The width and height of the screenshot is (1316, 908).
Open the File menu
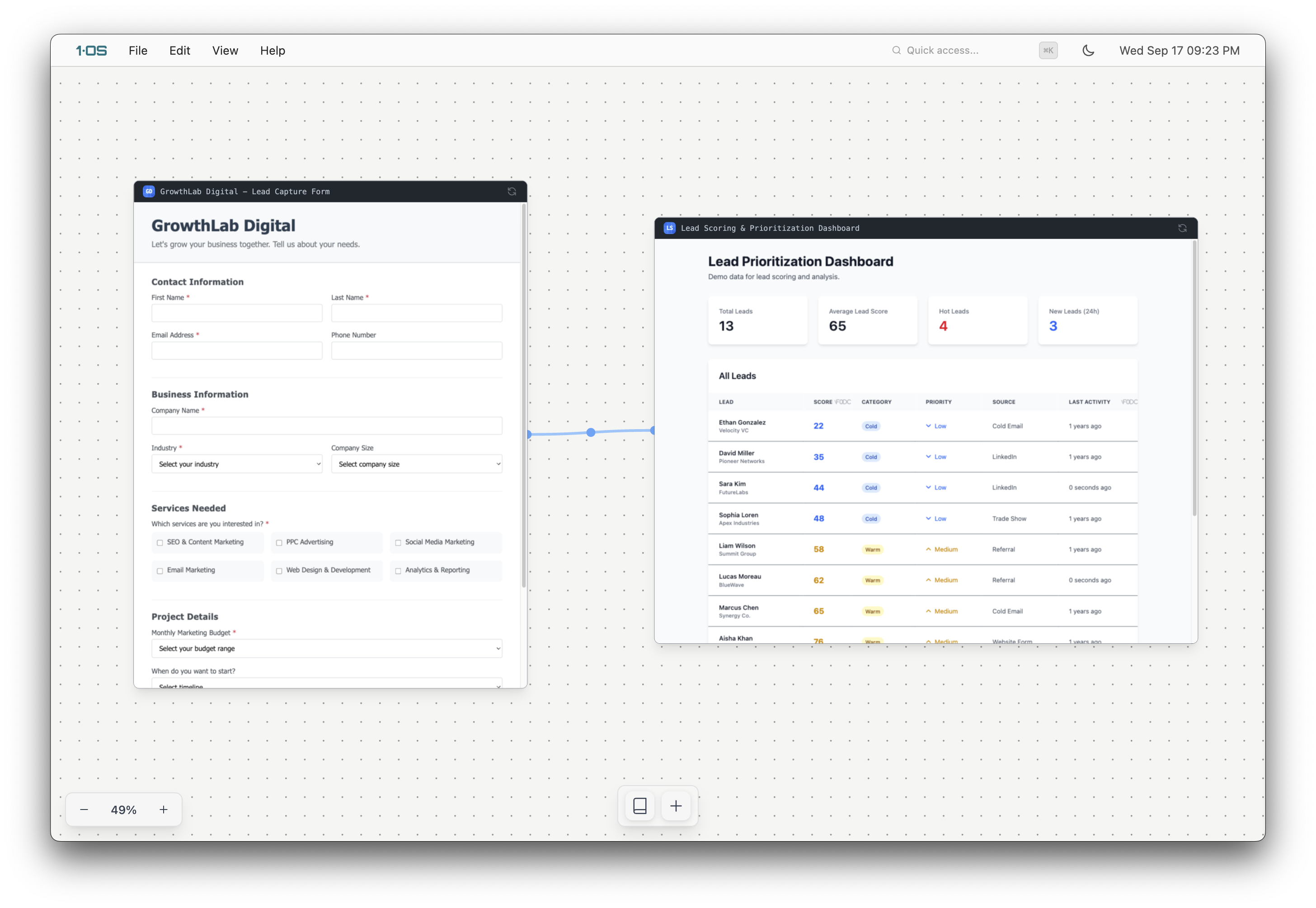[138, 51]
